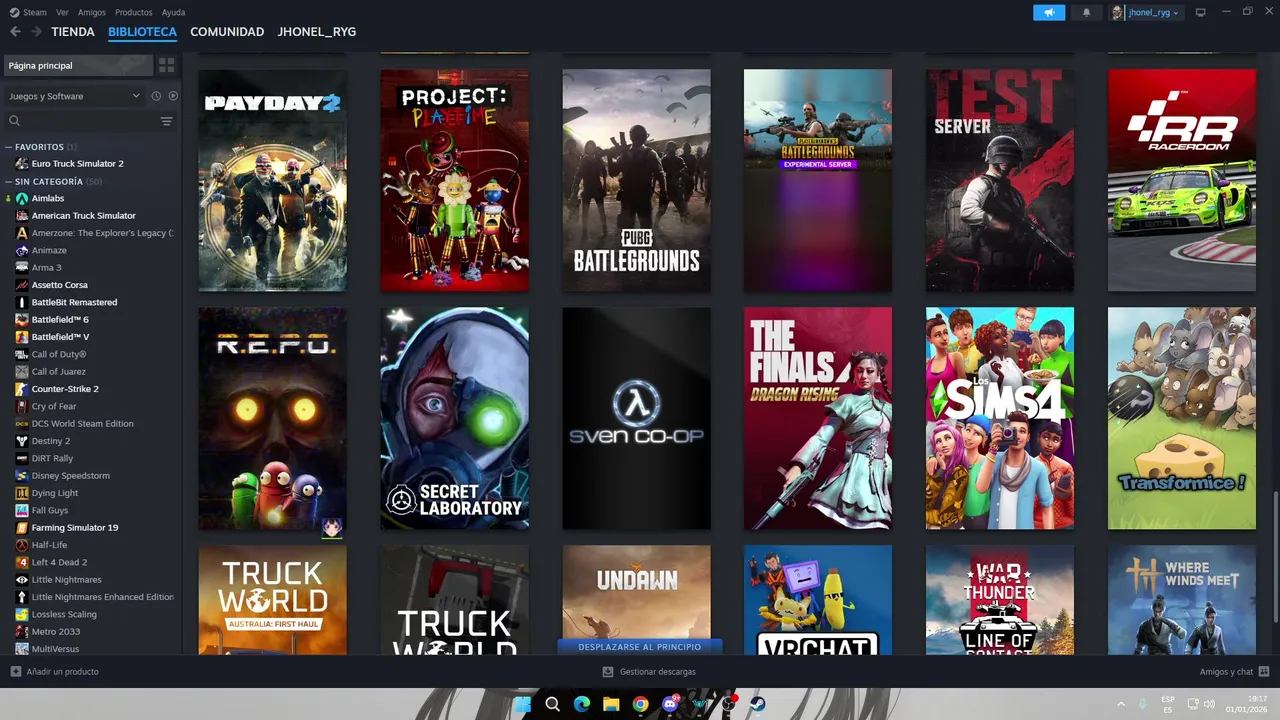Screen dimensions: 1280x720
Task: Open the announcements megaphone button
Action: pyautogui.click(x=1049, y=12)
